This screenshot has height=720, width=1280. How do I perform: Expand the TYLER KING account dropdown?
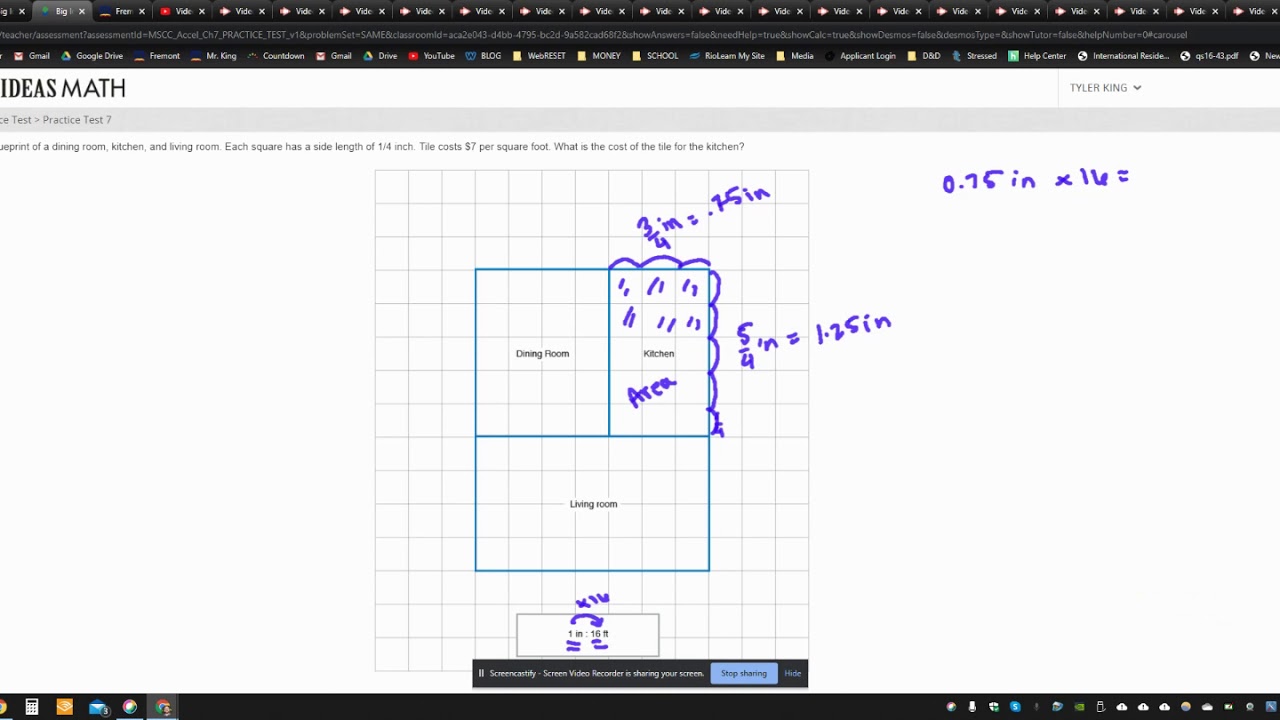[x=1105, y=88]
